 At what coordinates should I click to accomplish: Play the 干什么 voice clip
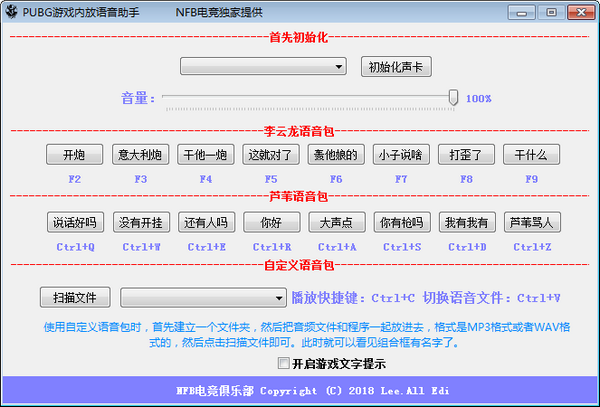(532, 155)
